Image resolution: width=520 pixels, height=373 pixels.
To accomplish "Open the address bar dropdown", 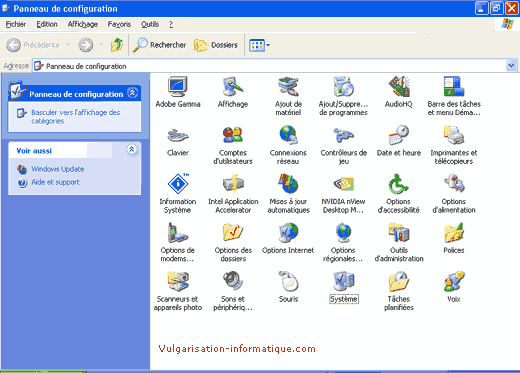I will (x=511, y=66).
